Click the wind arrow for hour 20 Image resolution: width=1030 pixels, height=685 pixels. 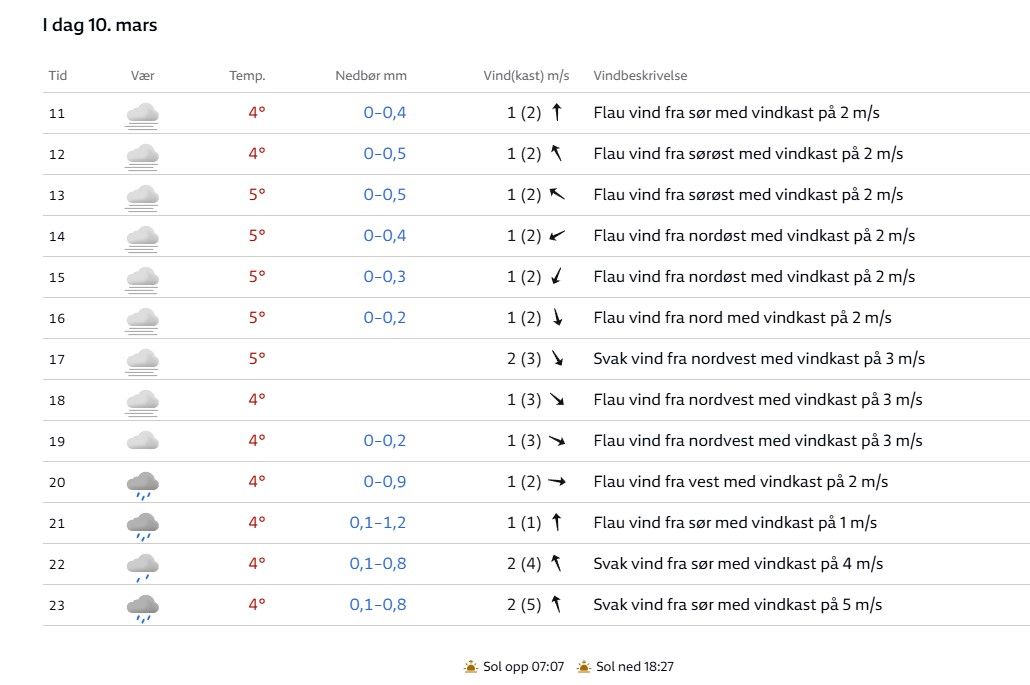coord(557,482)
